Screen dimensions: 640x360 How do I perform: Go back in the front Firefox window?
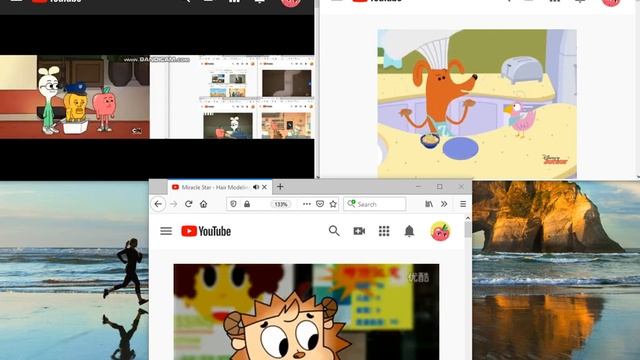point(158,204)
